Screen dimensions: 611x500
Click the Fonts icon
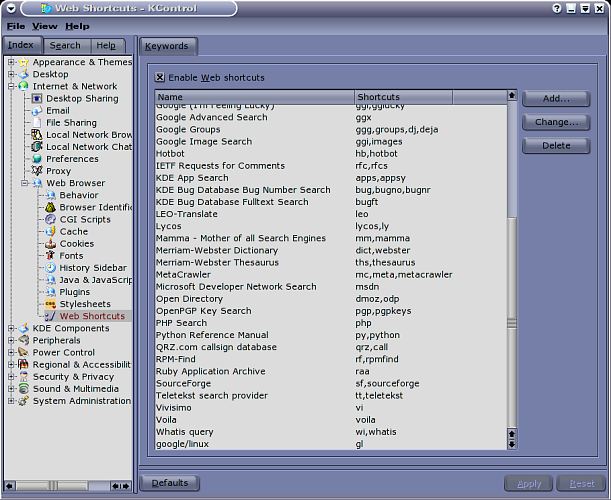point(50,256)
